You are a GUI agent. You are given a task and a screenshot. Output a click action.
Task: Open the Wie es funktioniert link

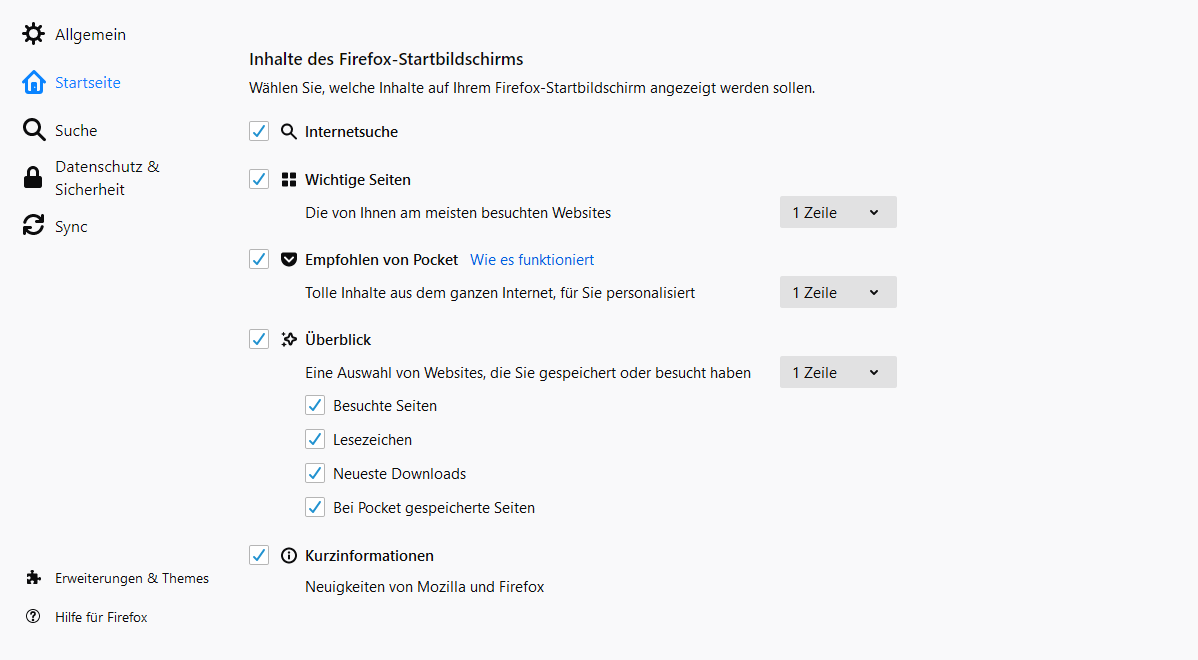coord(532,260)
